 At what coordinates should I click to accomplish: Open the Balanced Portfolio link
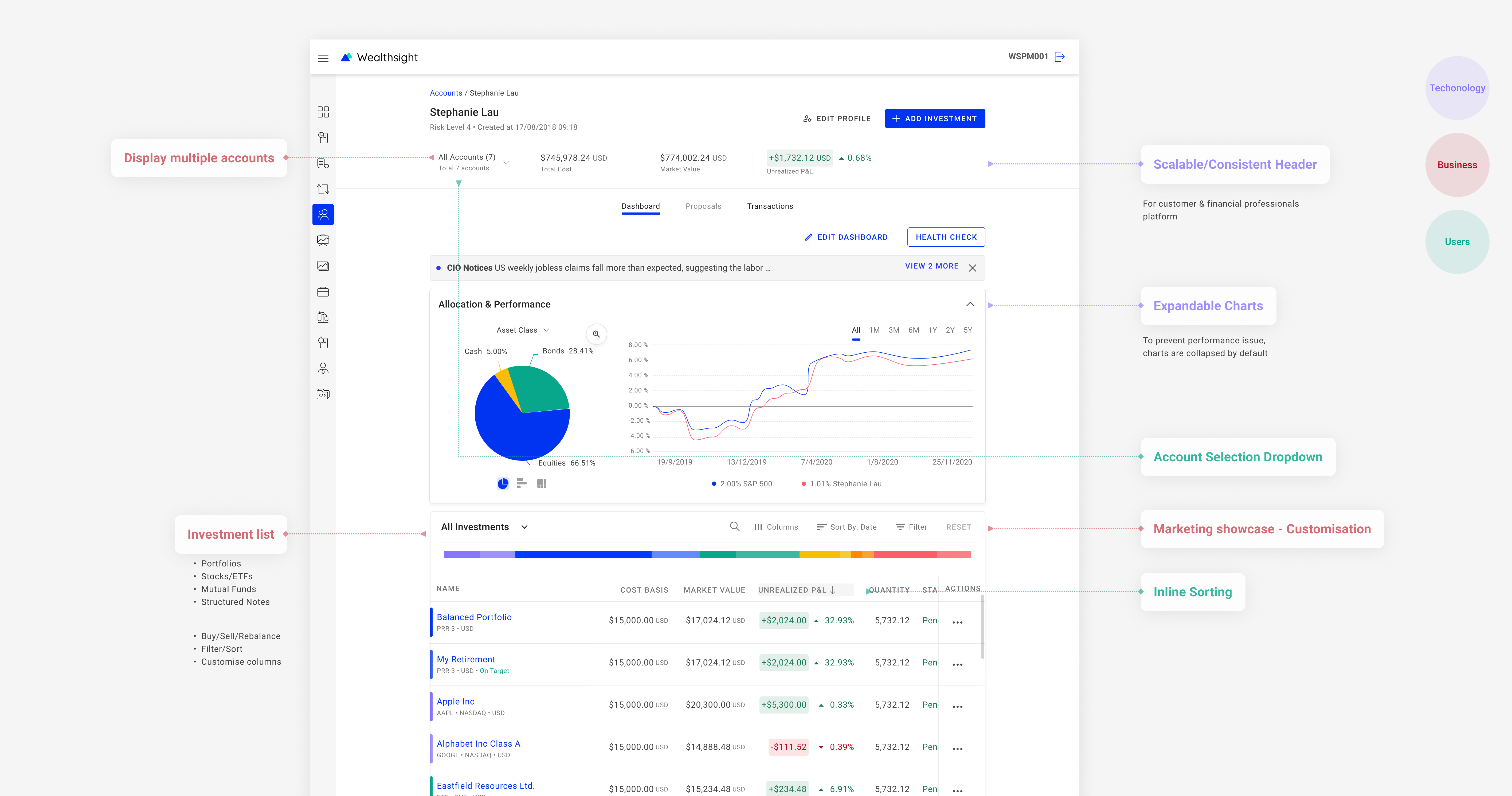pos(474,617)
